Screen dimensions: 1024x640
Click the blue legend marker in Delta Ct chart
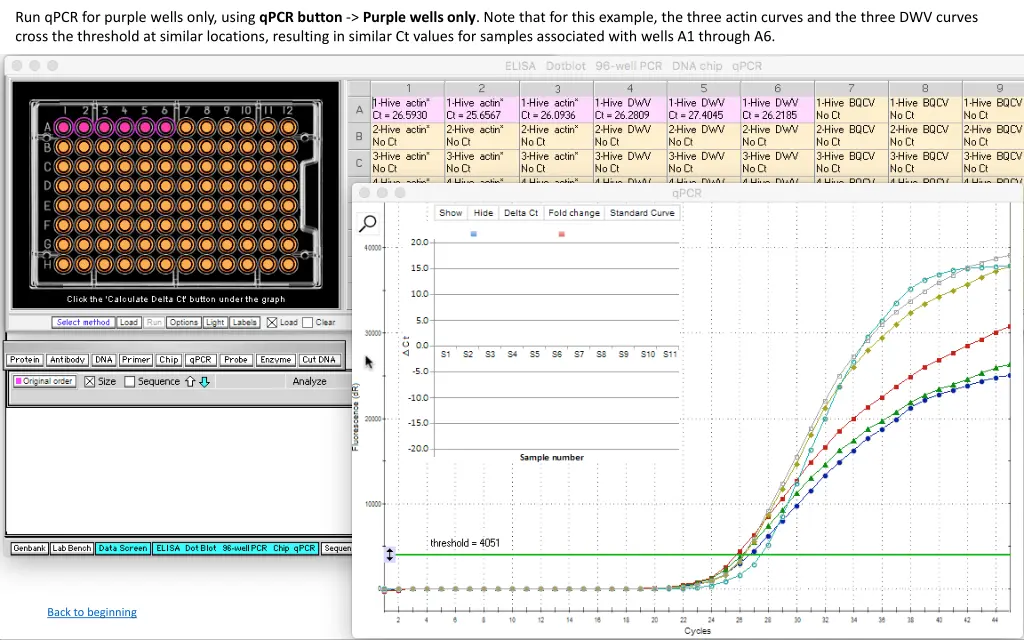(x=473, y=234)
